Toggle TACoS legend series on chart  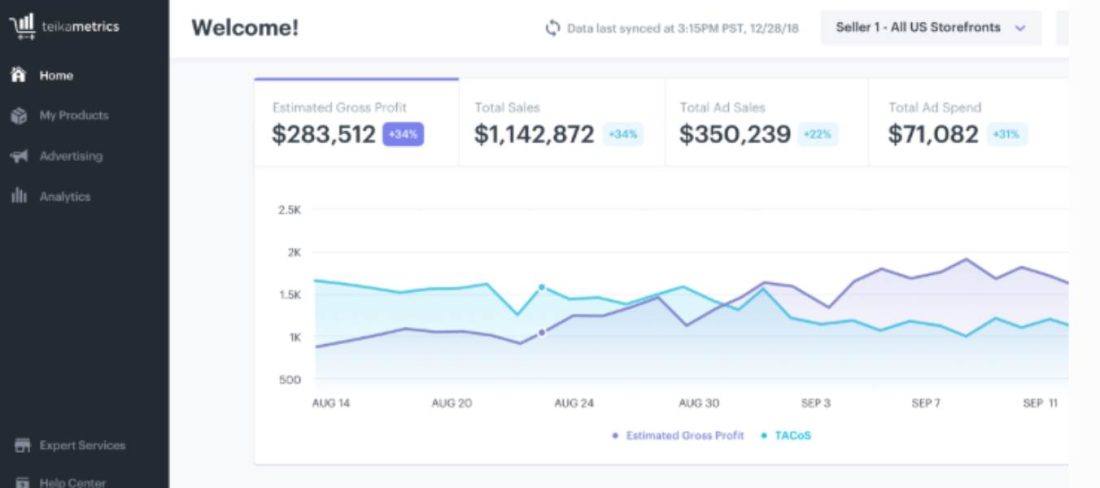786,435
